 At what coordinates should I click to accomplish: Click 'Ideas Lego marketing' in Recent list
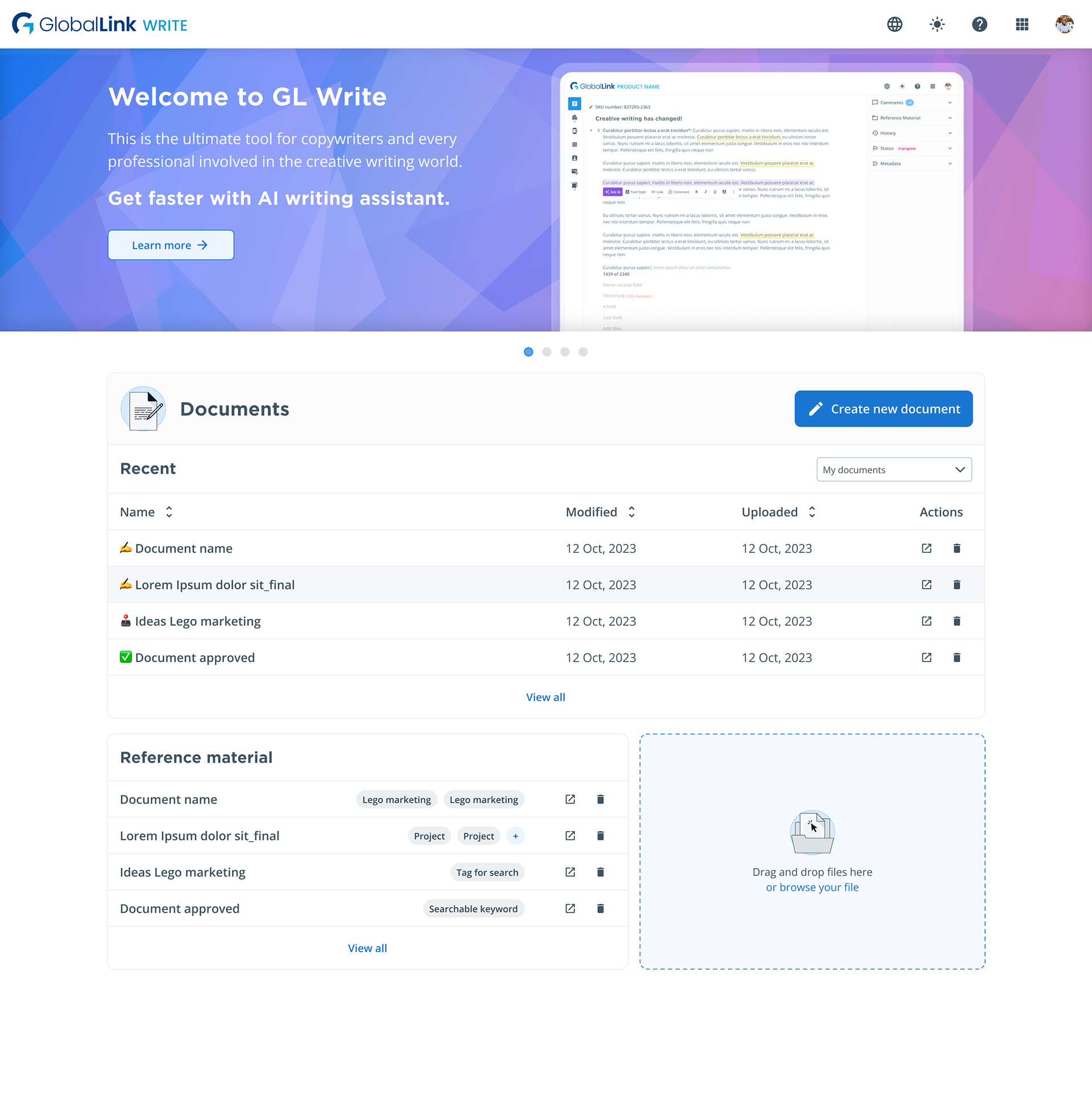tap(198, 621)
